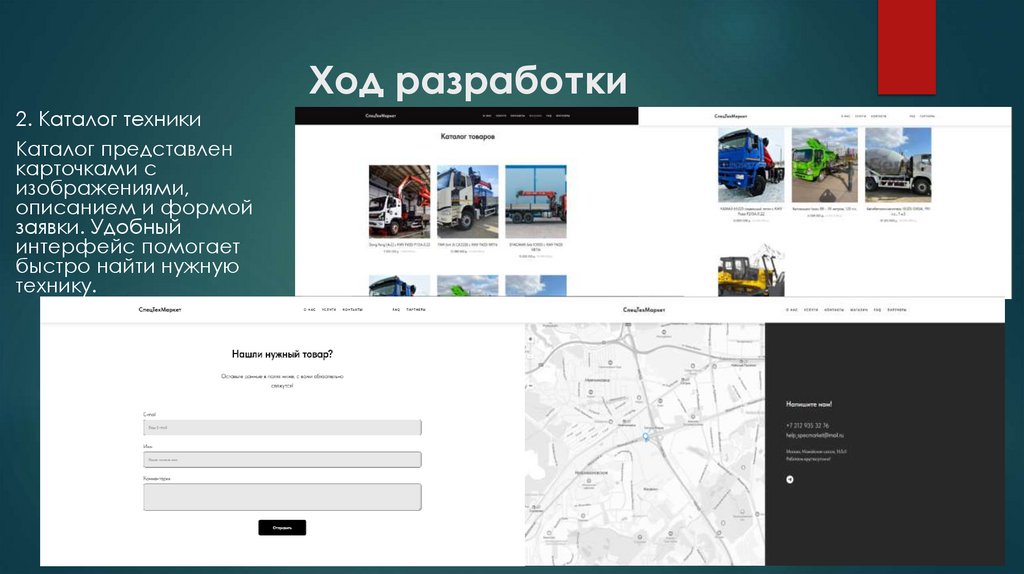Open ПАРТНЕРЫ in the request form page header

click(416, 310)
